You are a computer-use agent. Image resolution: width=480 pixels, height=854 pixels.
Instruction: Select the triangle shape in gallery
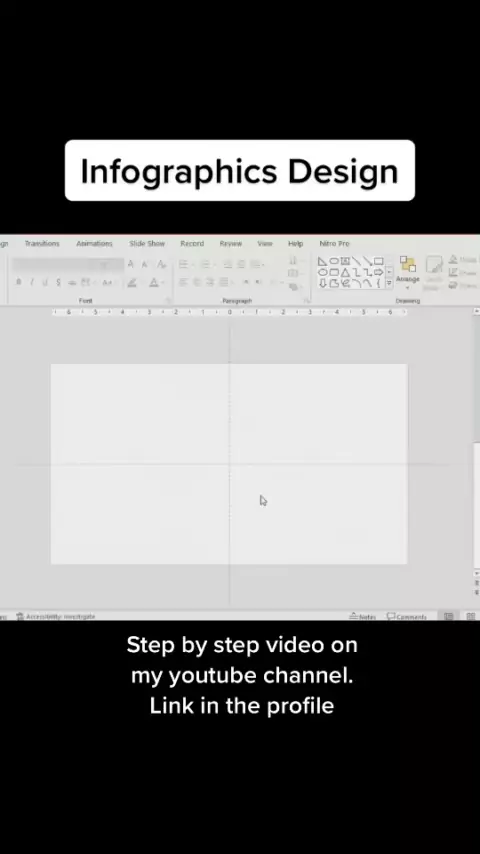(345, 272)
